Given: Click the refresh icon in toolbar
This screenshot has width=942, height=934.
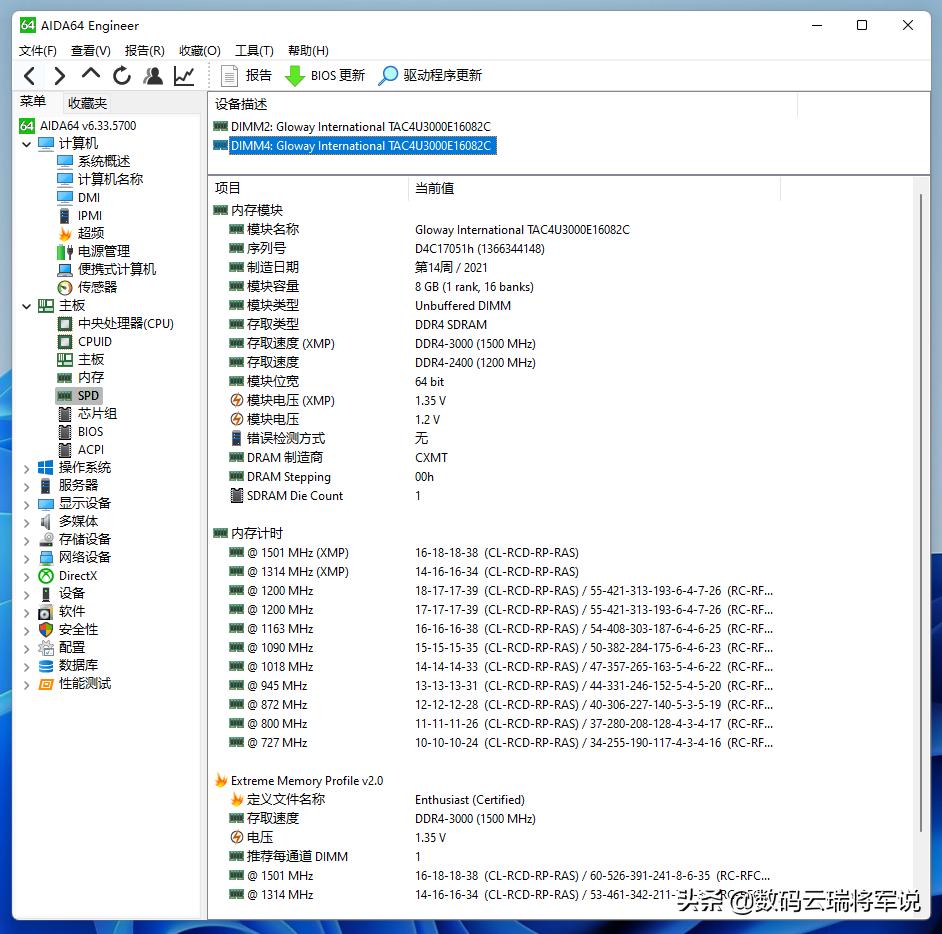Looking at the screenshot, I should coord(121,75).
